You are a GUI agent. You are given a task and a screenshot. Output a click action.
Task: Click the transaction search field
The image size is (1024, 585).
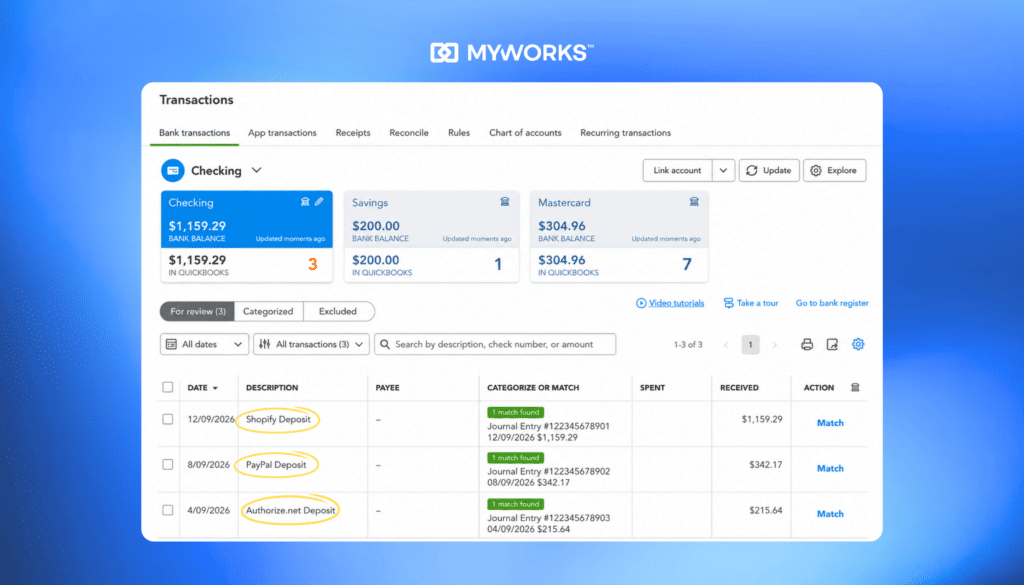pyautogui.click(x=495, y=344)
